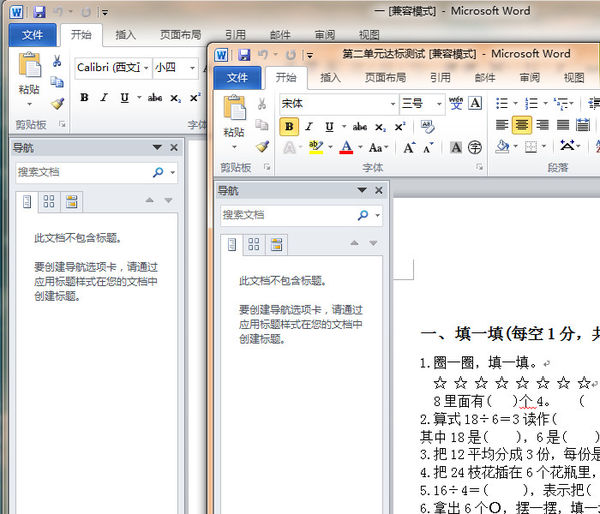Toggle Subscript in front window
Image resolution: width=600 pixels, height=514 pixels.
380,127
